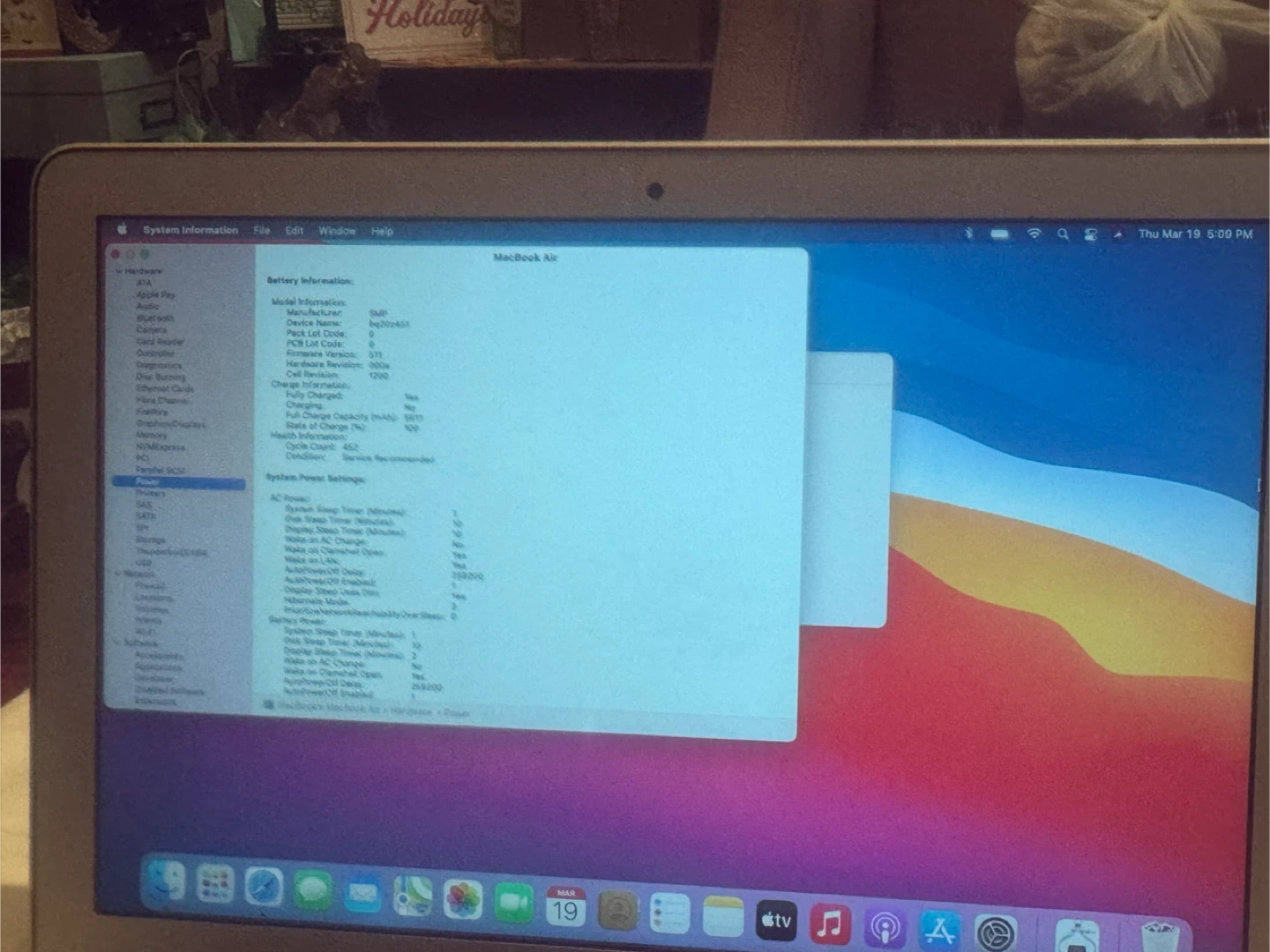Select SATA in the Hardware list
This screenshot has width=1270, height=952.
pyautogui.click(x=146, y=517)
